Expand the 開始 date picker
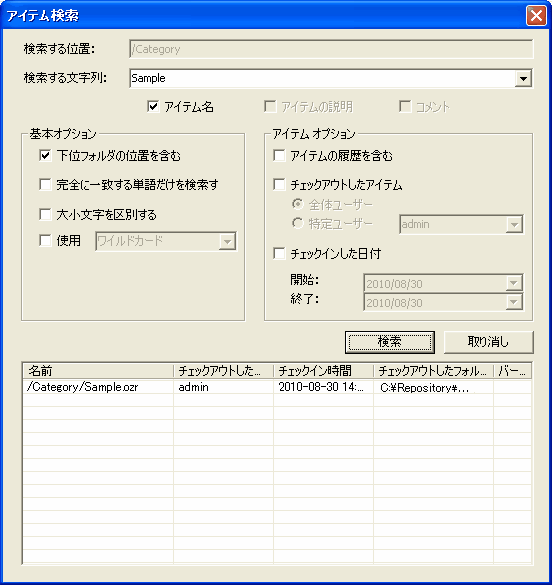 pyautogui.click(x=514, y=283)
